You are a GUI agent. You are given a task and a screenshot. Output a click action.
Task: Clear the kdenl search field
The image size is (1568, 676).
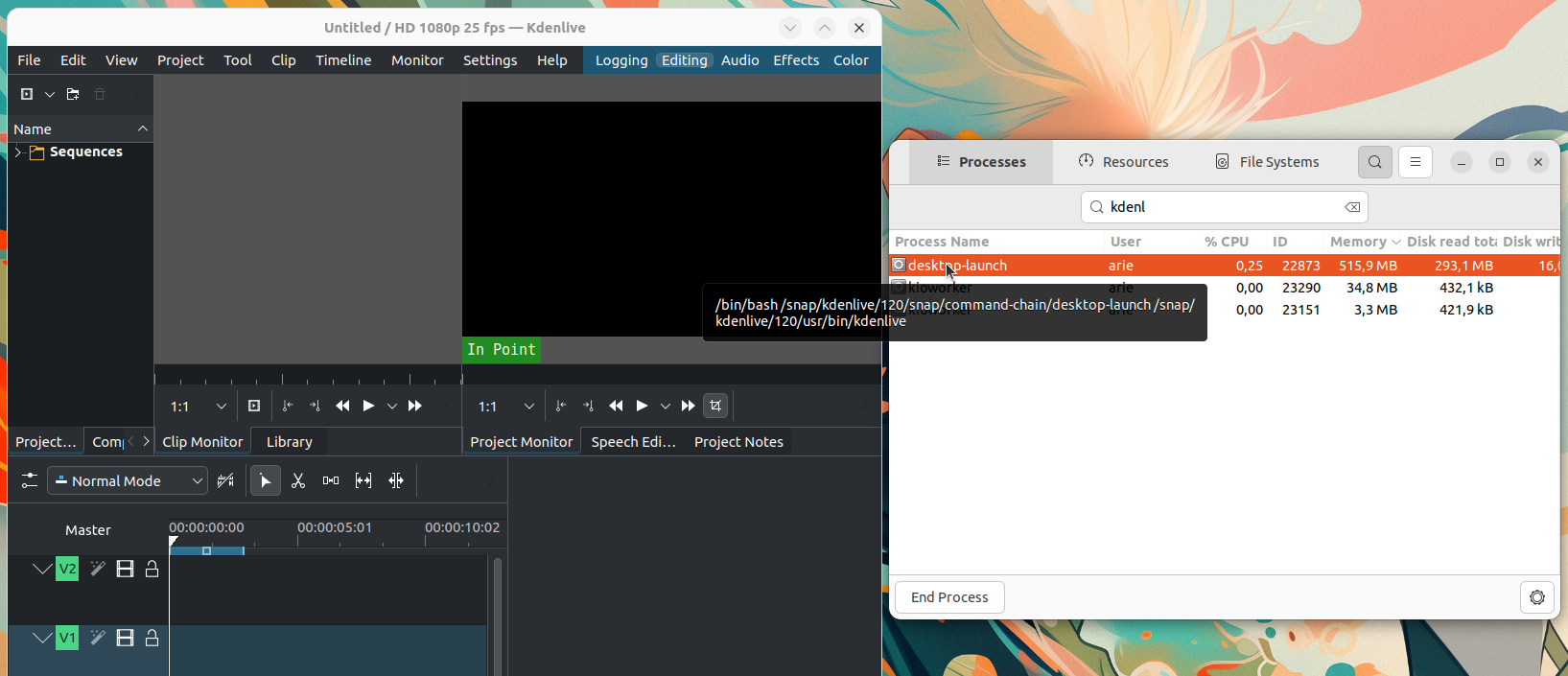(x=1352, y=207)
